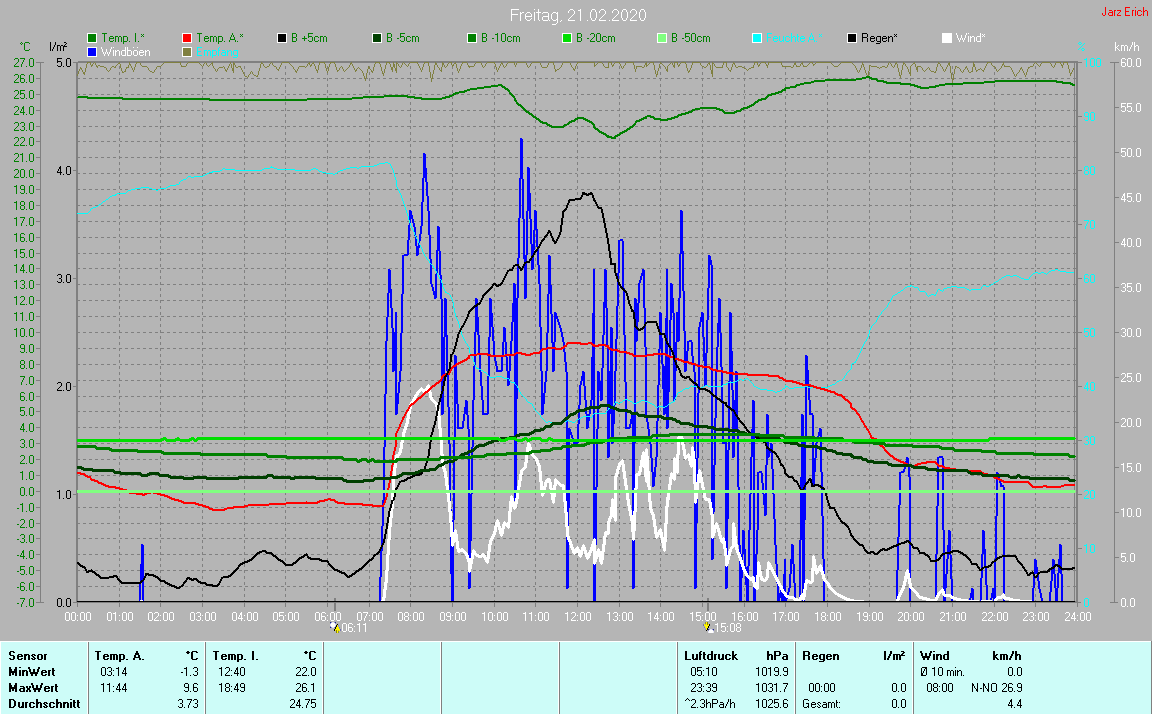The image size is (1152, 714).
Task: Click the minimum pressure value '1019.9'
Action: point(771,672)
